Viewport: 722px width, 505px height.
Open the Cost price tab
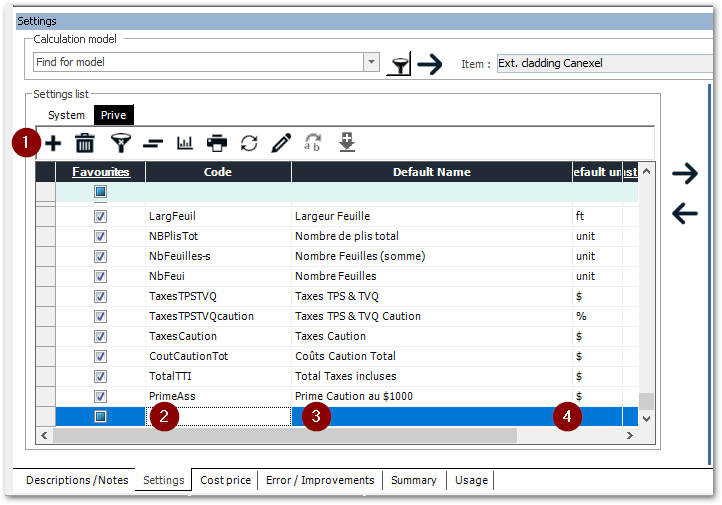tap(225, 480)
